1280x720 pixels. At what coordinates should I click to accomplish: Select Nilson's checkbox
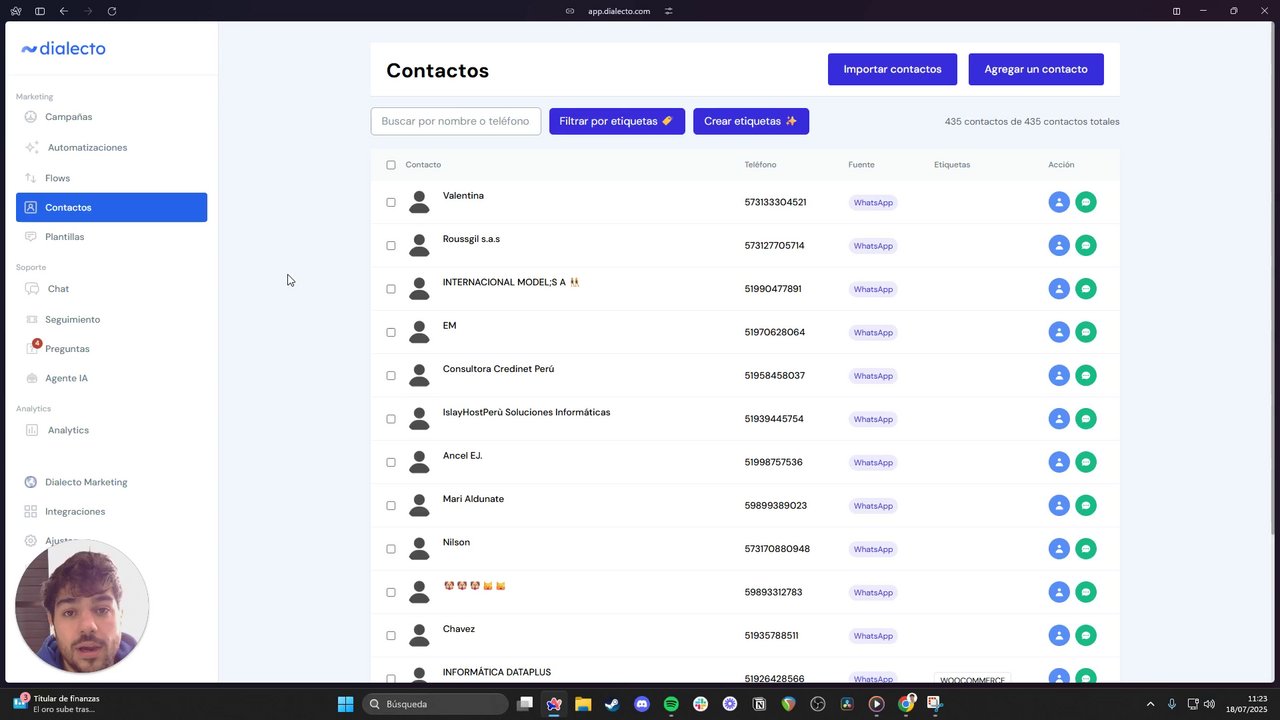[391, 549]
